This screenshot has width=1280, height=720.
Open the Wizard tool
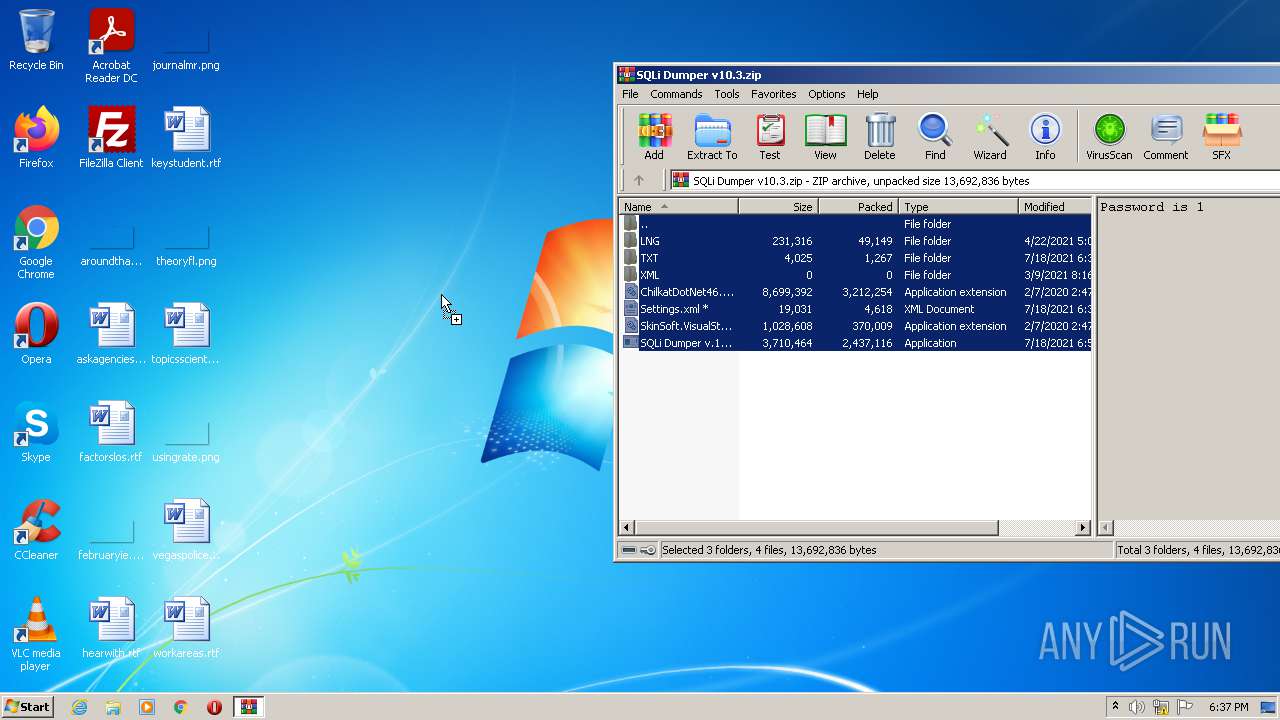pos(990,136)
